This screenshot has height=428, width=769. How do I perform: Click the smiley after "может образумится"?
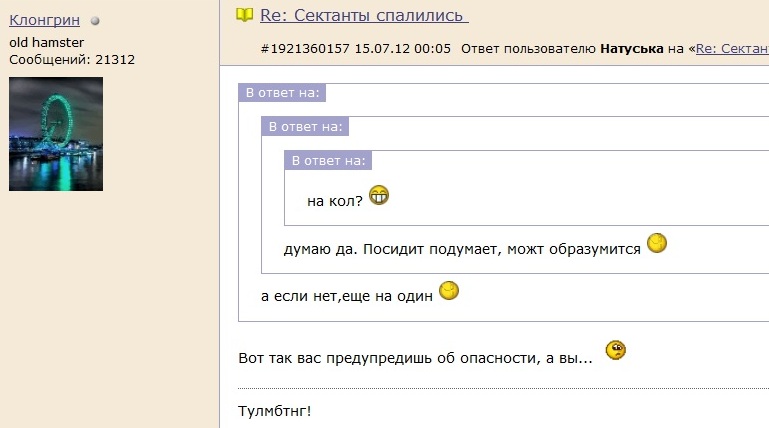pos(657,243)
